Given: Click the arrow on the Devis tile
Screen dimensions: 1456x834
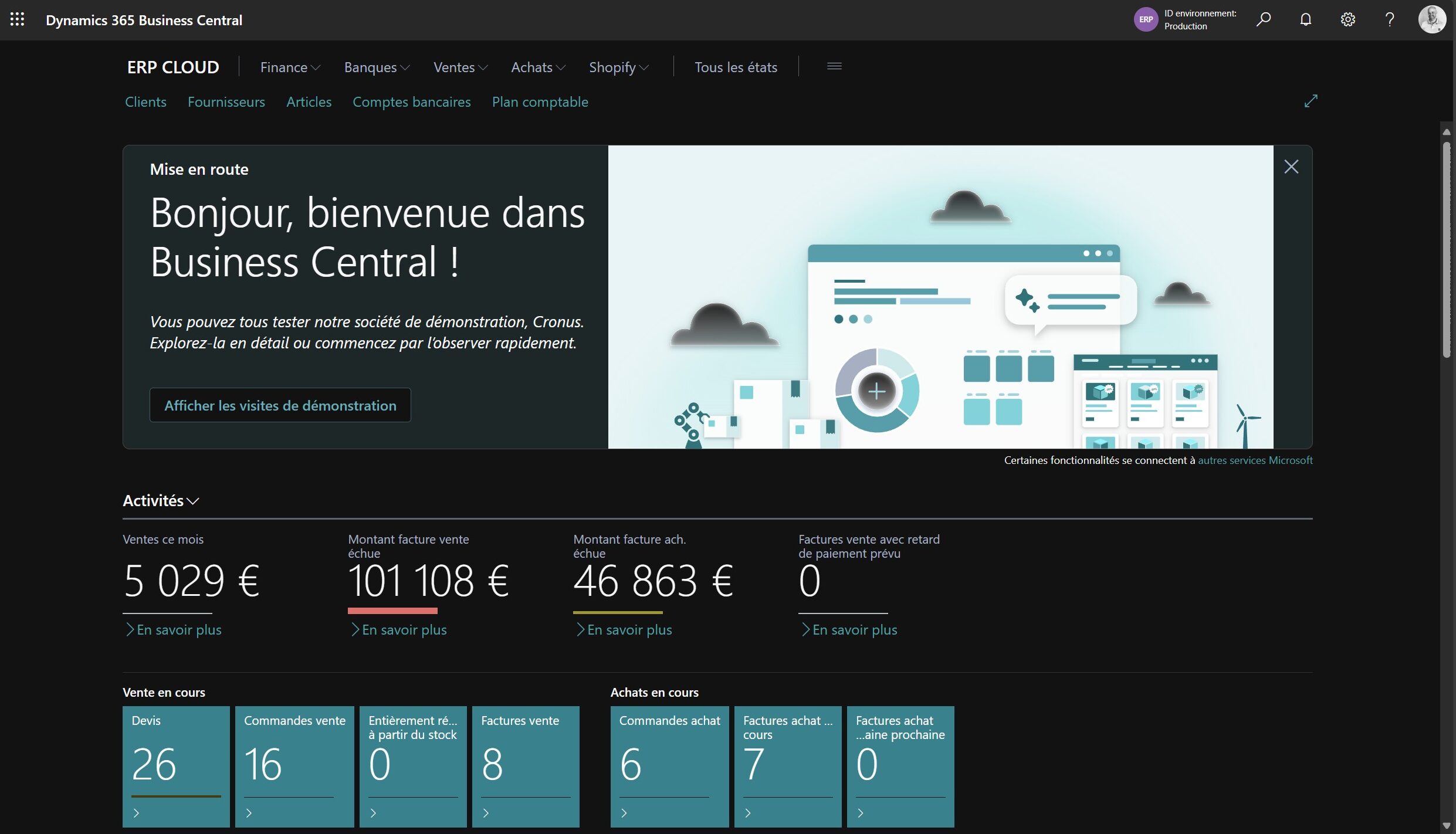Looking at the screenshot, I should 136,813.
